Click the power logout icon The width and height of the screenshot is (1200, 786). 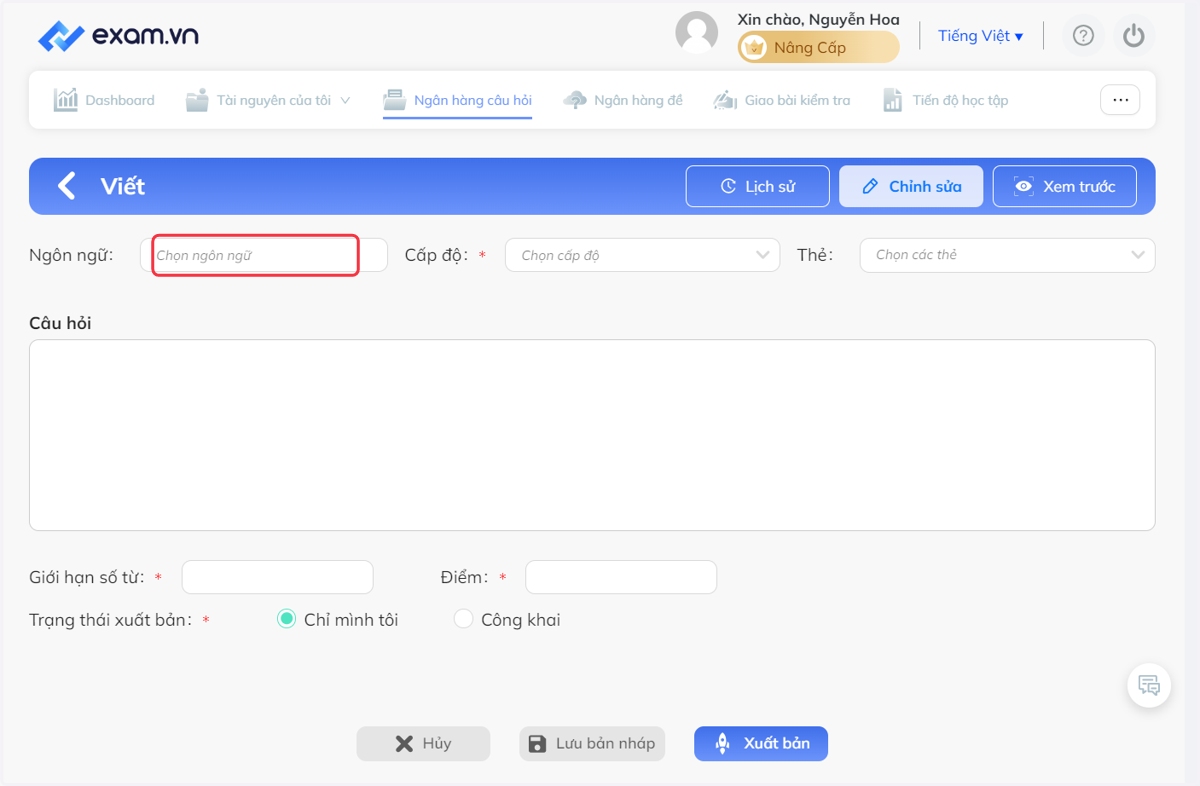click(x=1133, y=36)
